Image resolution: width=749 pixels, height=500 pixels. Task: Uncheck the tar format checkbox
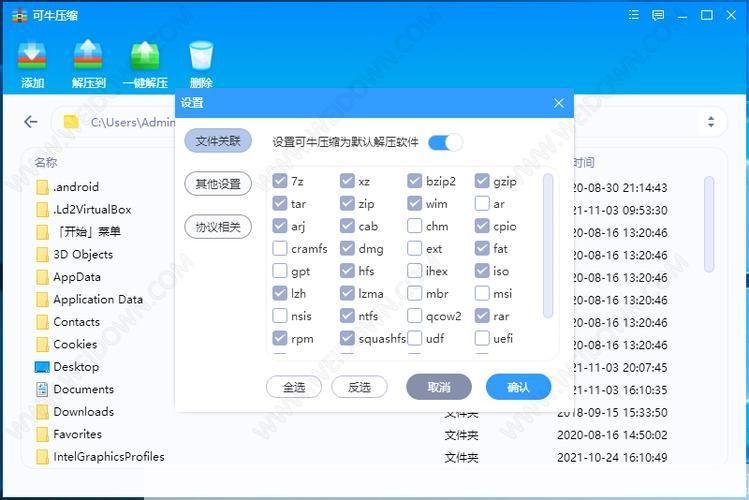[x=279, y=203]
